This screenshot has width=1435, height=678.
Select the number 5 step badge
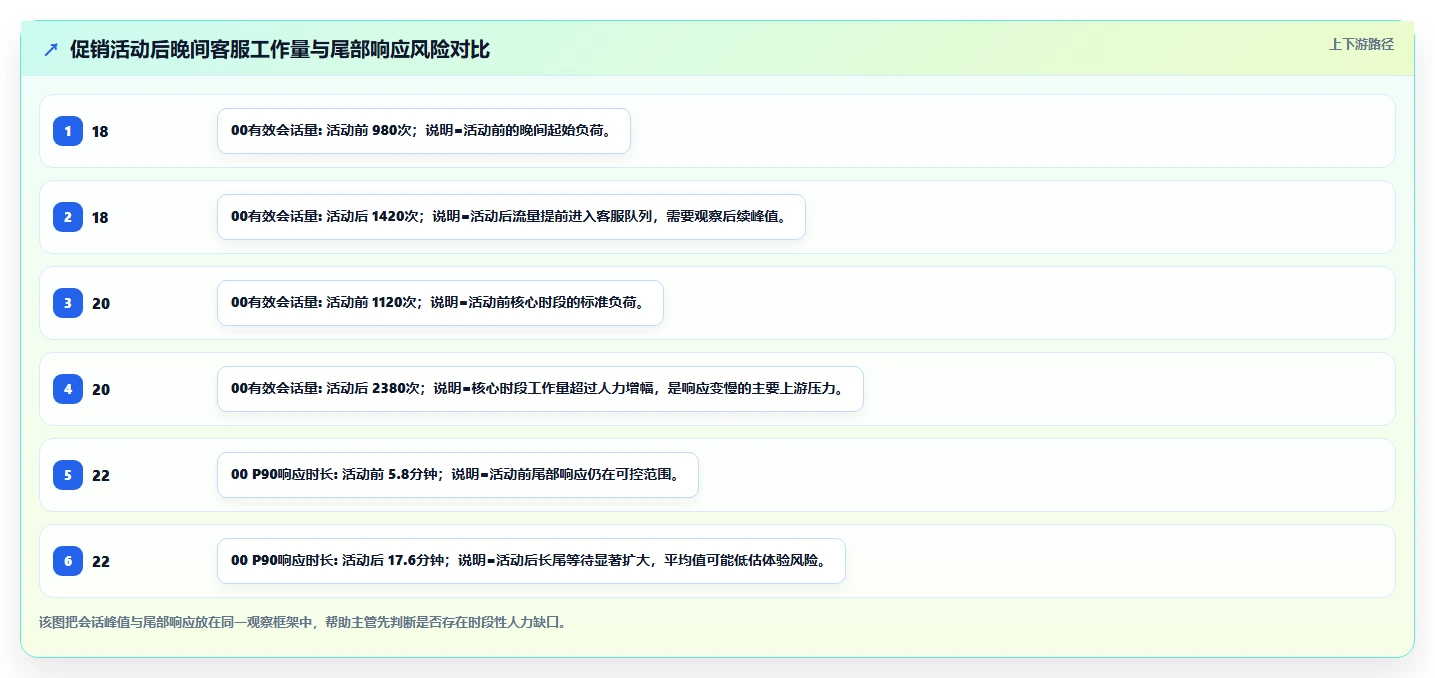[x=68, y=475]
